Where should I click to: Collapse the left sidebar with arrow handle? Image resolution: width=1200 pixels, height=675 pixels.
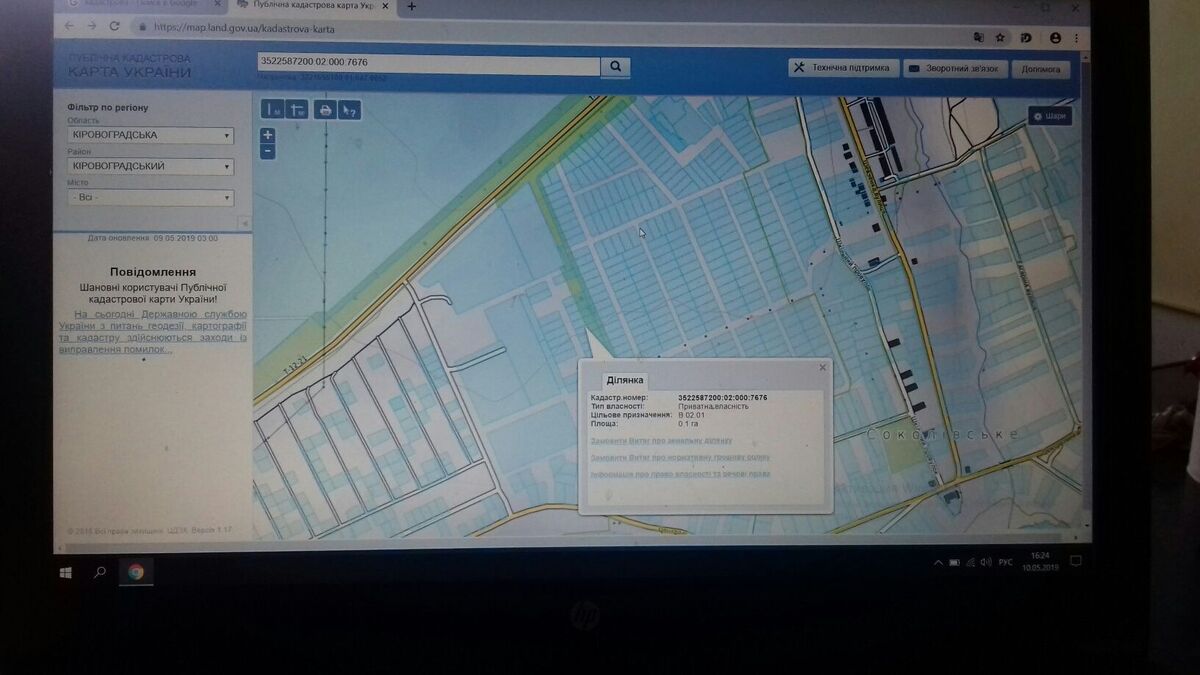point(244,222)
